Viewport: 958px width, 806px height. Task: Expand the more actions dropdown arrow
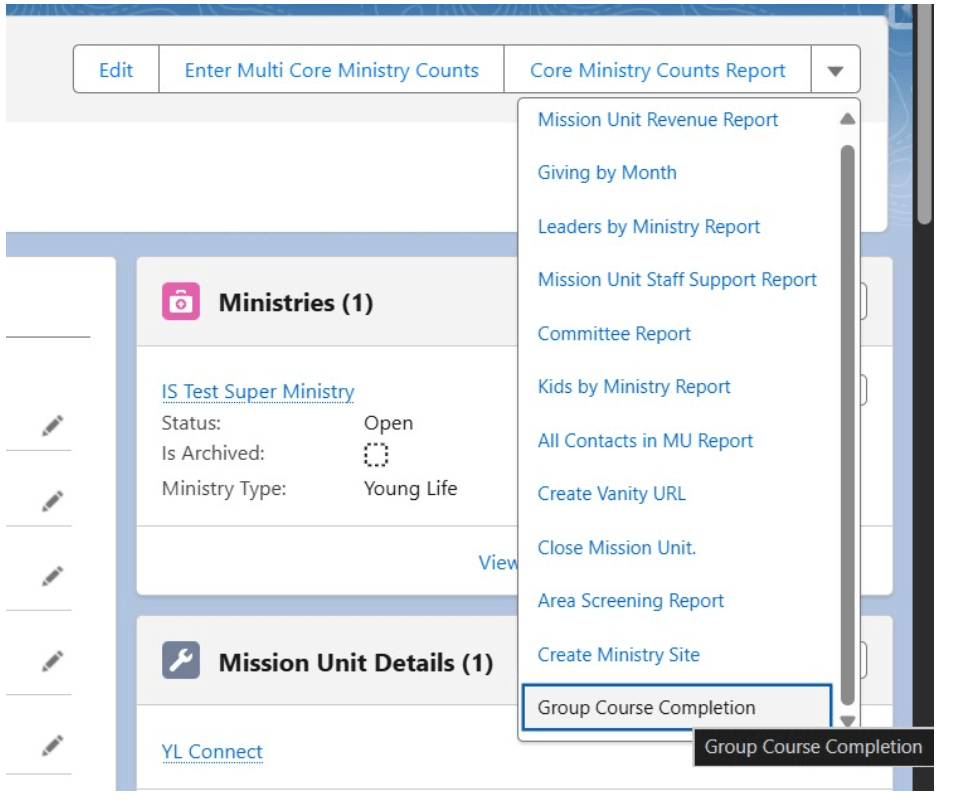(x=836, y=71)
